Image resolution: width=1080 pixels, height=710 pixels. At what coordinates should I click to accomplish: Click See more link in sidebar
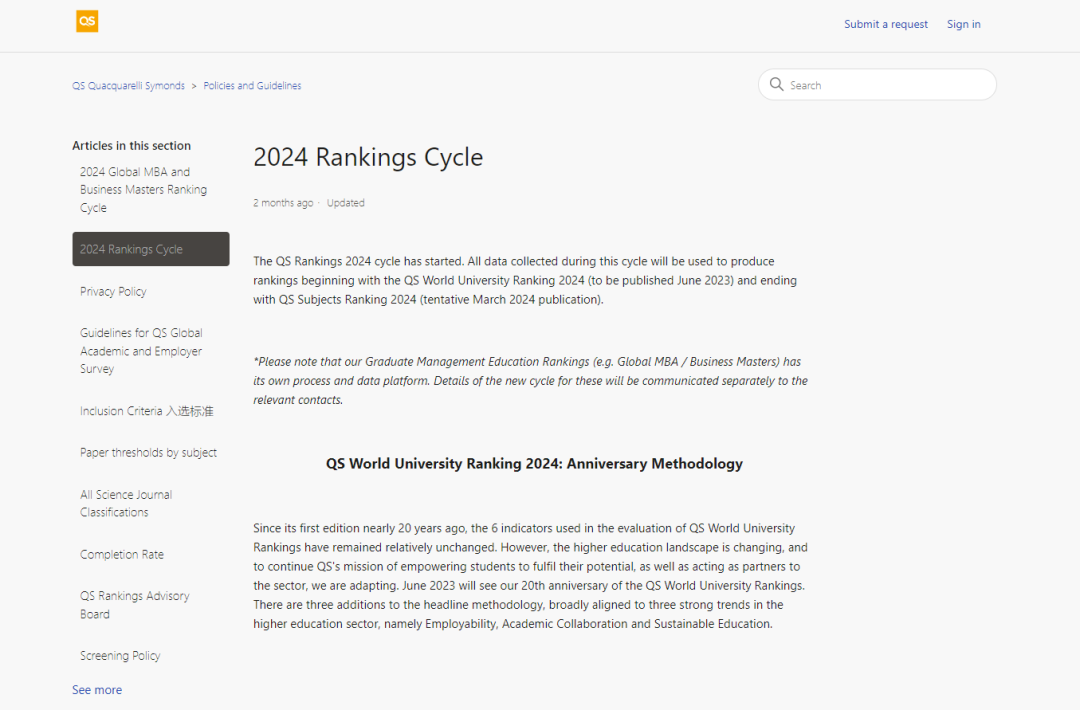[x=97, y=689]
